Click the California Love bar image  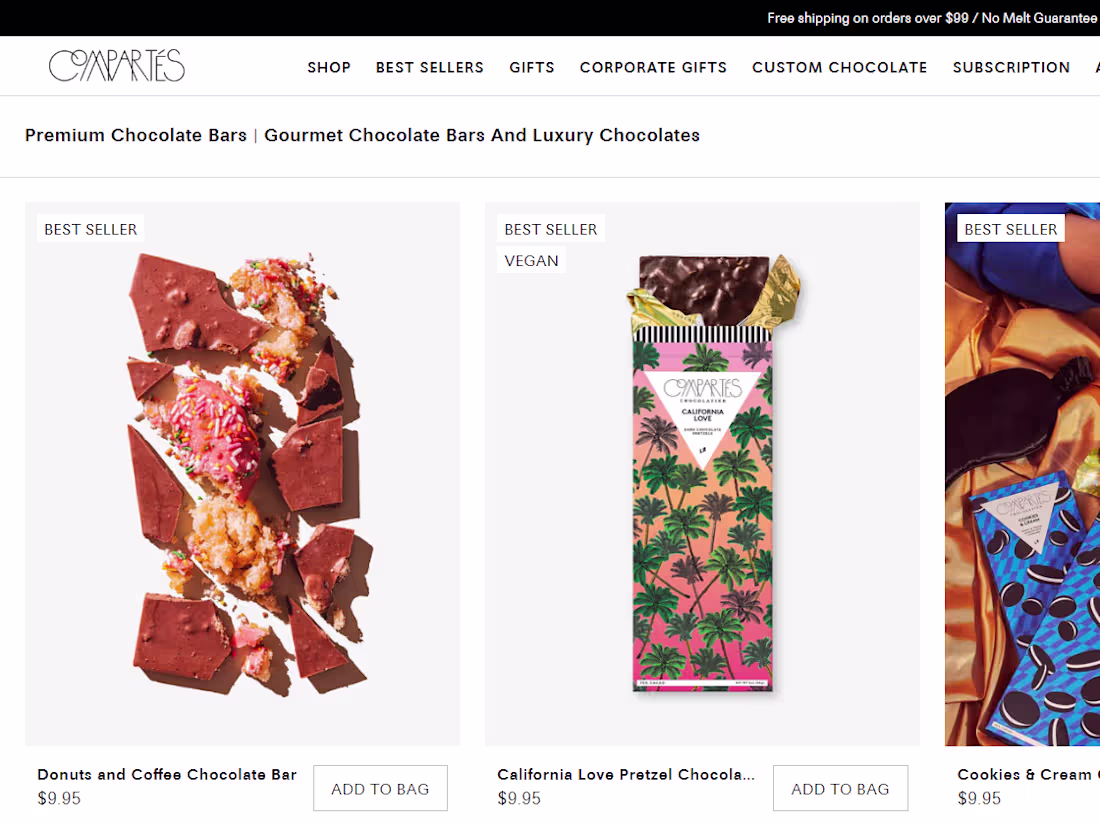(702, 473)
